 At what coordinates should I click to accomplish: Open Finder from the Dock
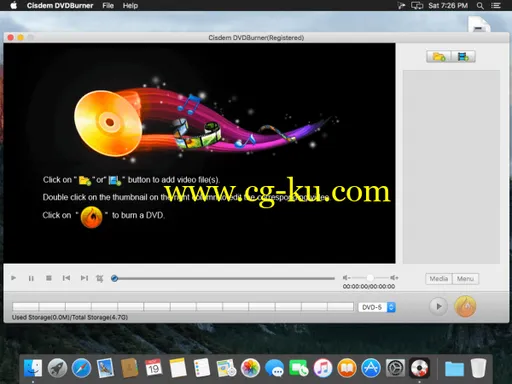[x=33, y=368]
